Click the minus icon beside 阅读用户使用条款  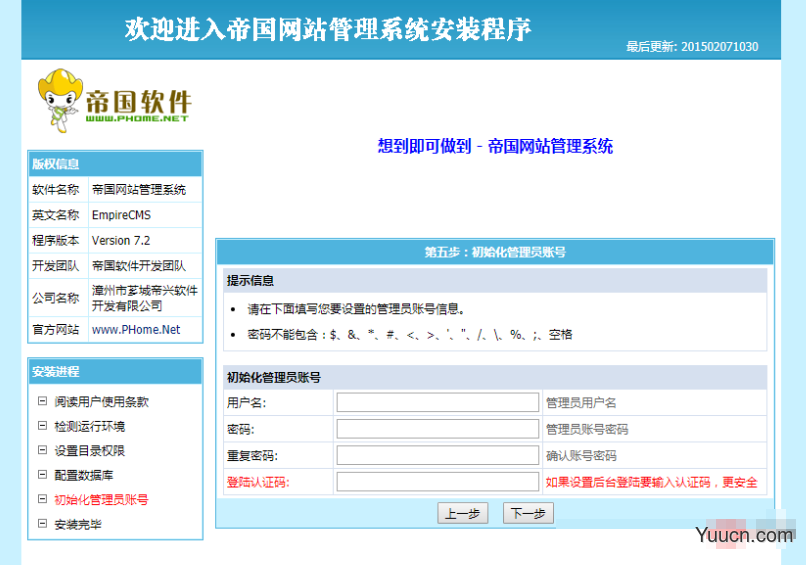click(43, 401)
